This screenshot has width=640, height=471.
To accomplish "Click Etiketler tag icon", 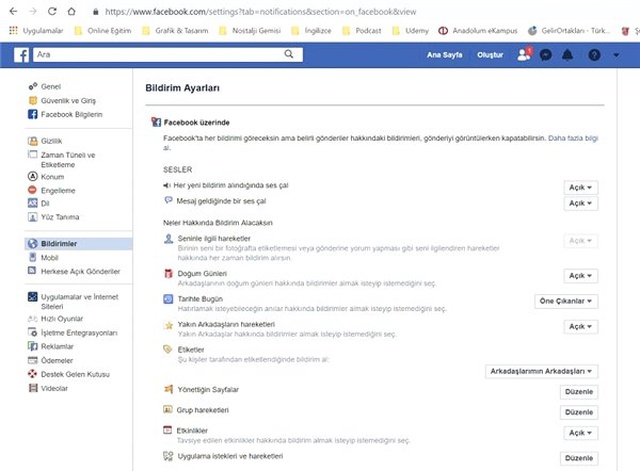I will click(x=168, y=349).
